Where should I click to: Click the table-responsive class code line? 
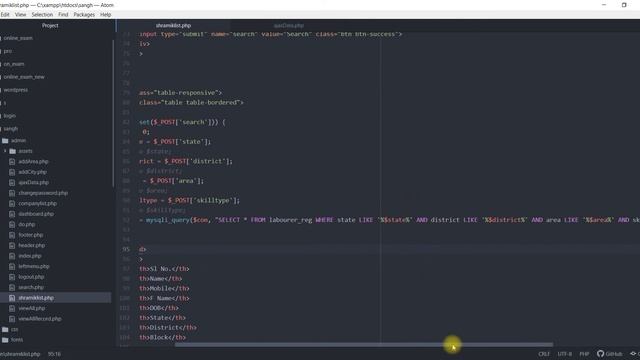coord(180,93)
